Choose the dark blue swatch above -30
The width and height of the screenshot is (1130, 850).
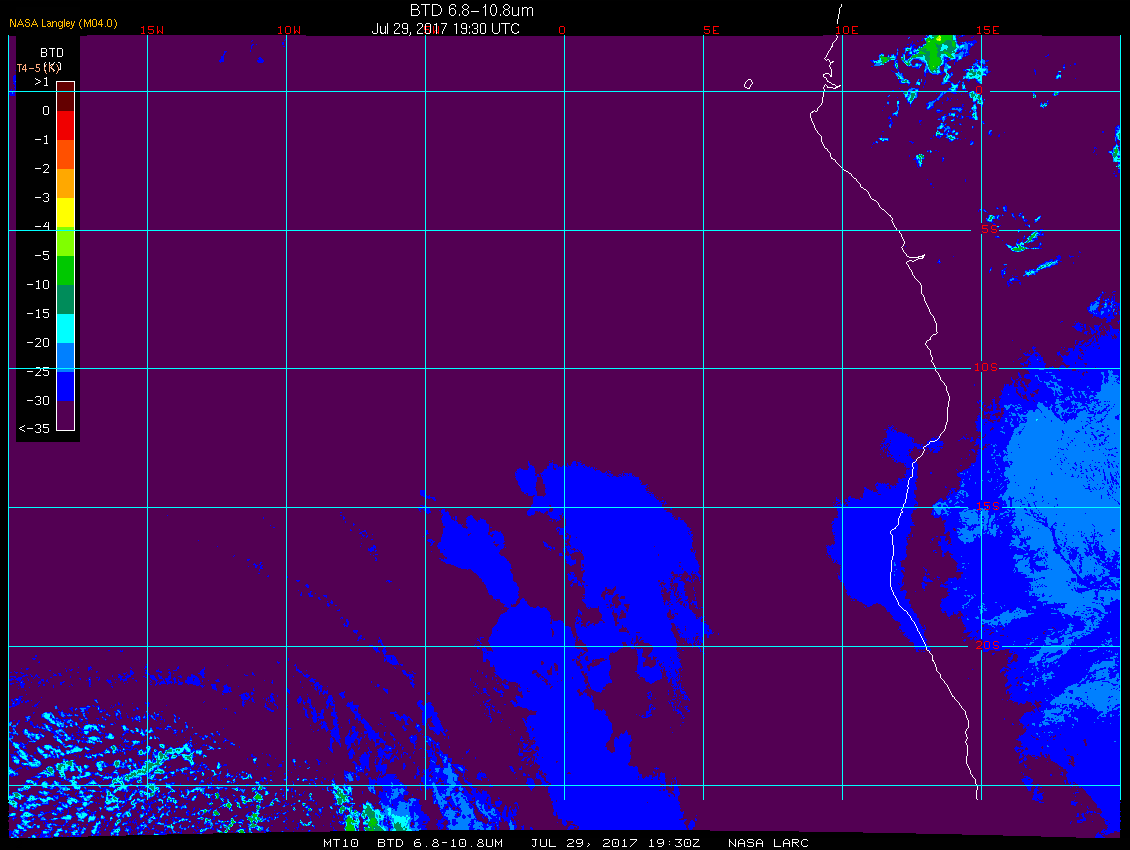coord(66,386)
